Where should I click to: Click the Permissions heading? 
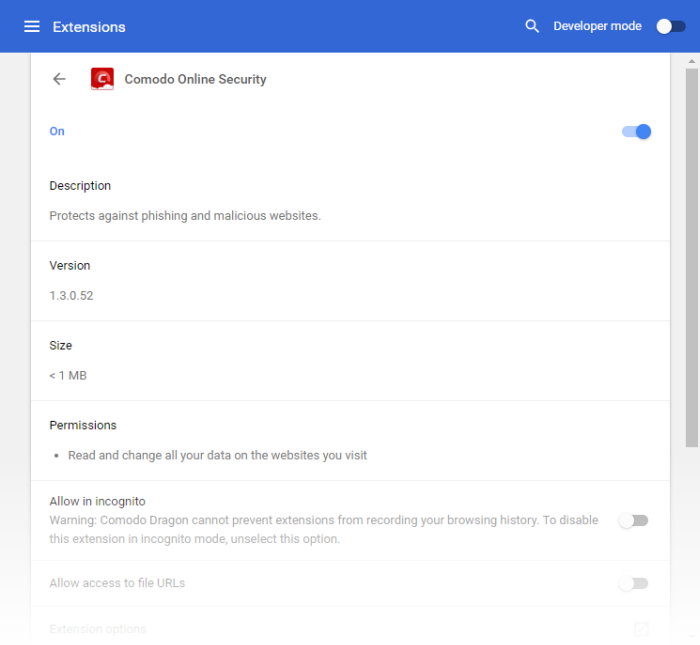point(83,425)
